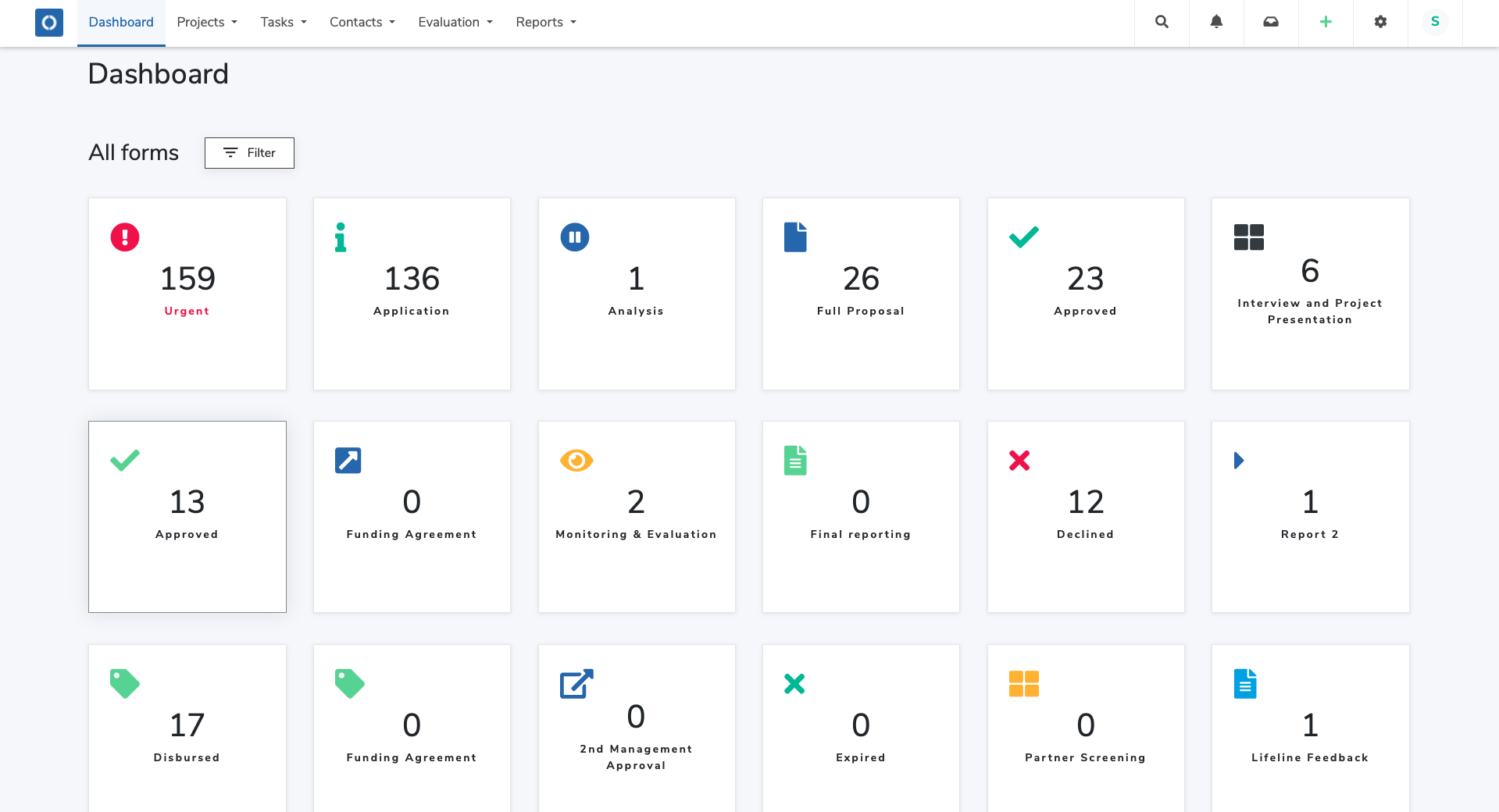This screenshot has height=812, width=1499.
Task: Expand the Projects dropdown menu
Action: pyautogui.click(x=205, y=23)
